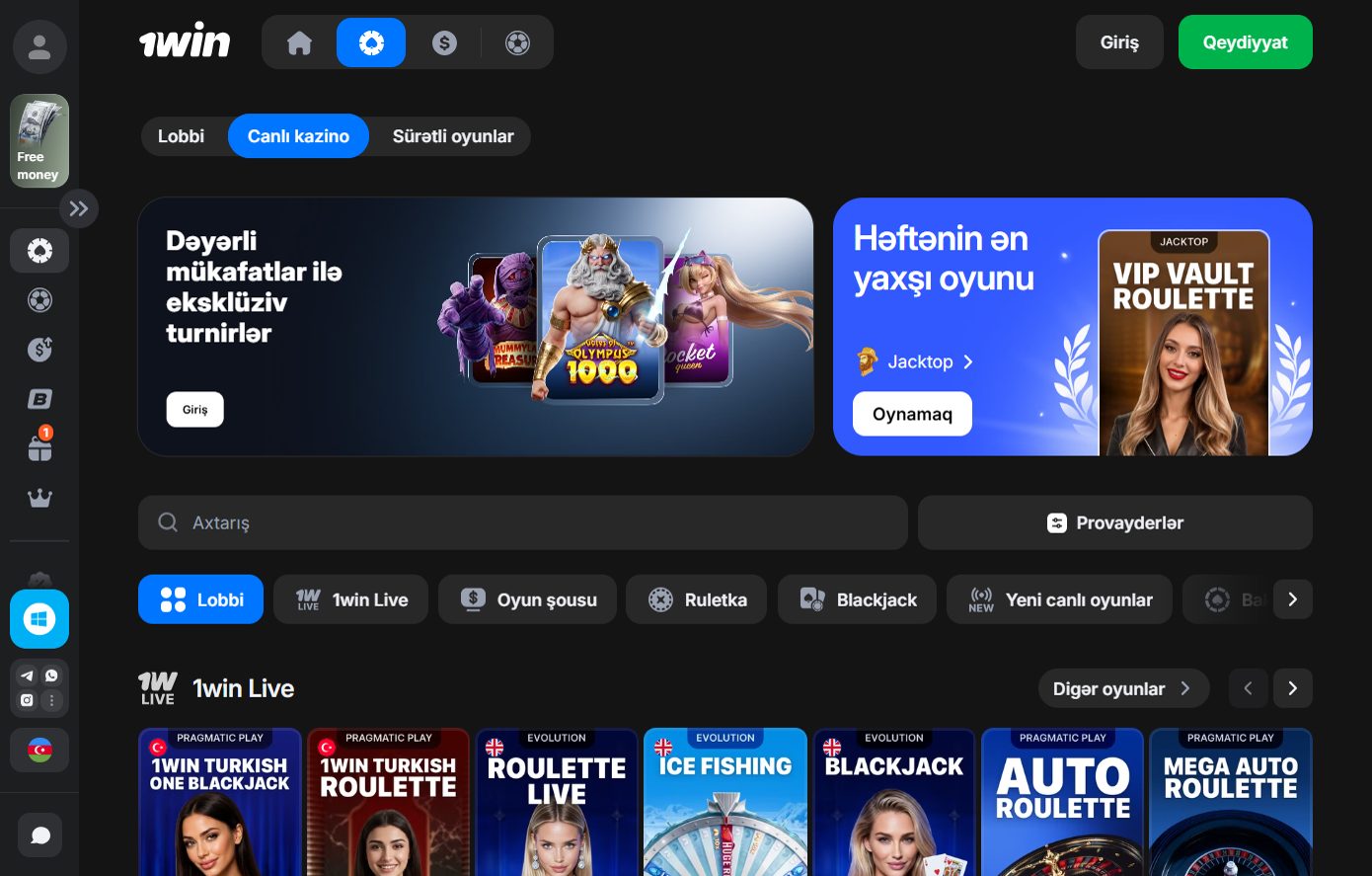Open the dollar coin icon in sidebar

(x=39, y=349)
